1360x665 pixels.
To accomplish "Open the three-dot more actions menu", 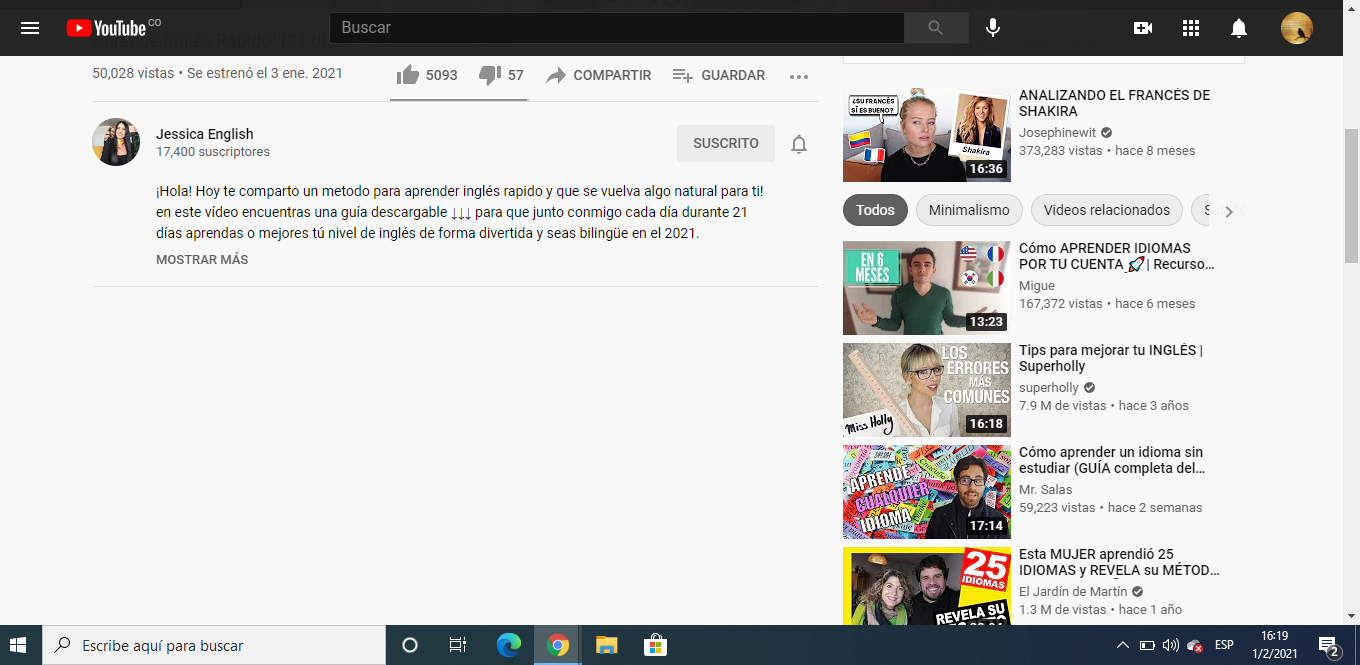I will 799,75.
